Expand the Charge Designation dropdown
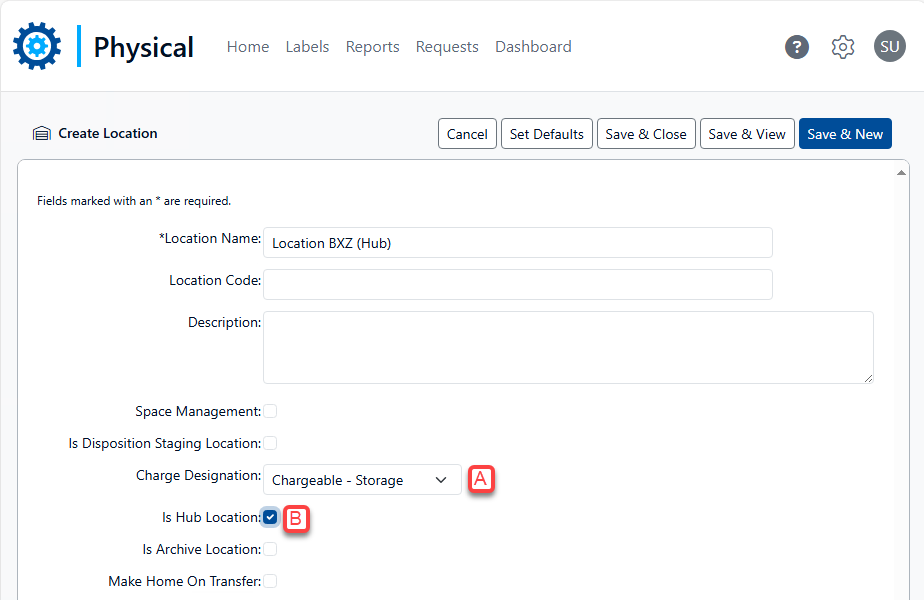Viewport: 924px width, 600px height. tap(361, 480)
